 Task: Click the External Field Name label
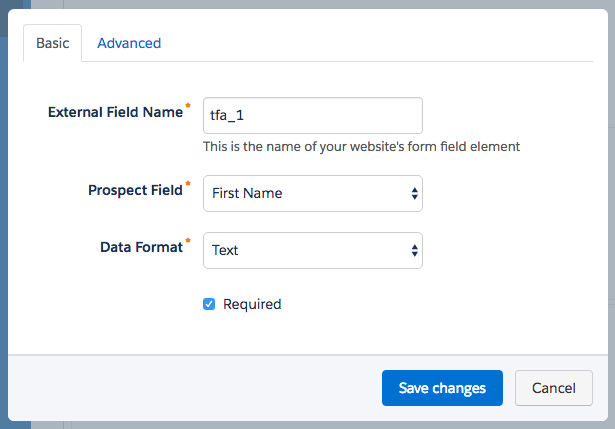point(115,113)
